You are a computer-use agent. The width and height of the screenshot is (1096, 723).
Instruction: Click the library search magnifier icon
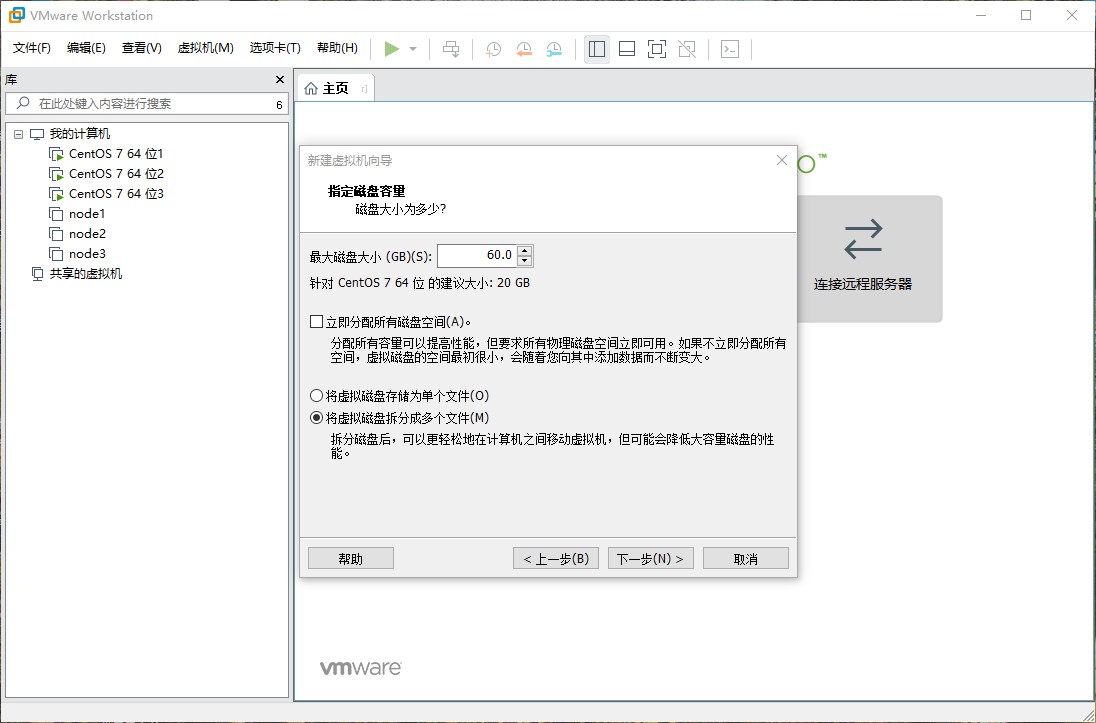(24, 103)
